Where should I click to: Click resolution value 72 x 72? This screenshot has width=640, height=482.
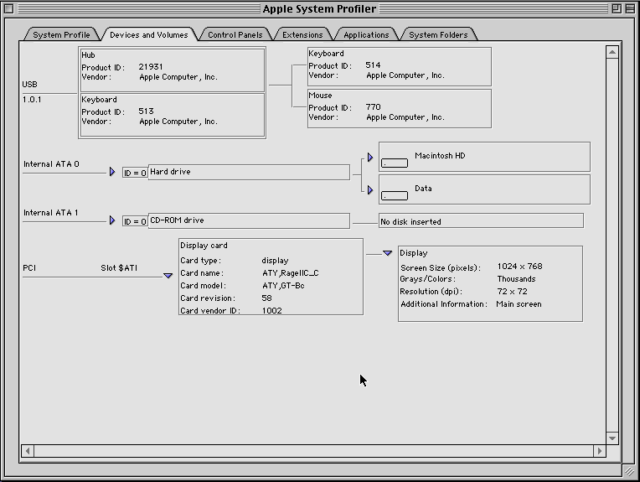[512, 291]
